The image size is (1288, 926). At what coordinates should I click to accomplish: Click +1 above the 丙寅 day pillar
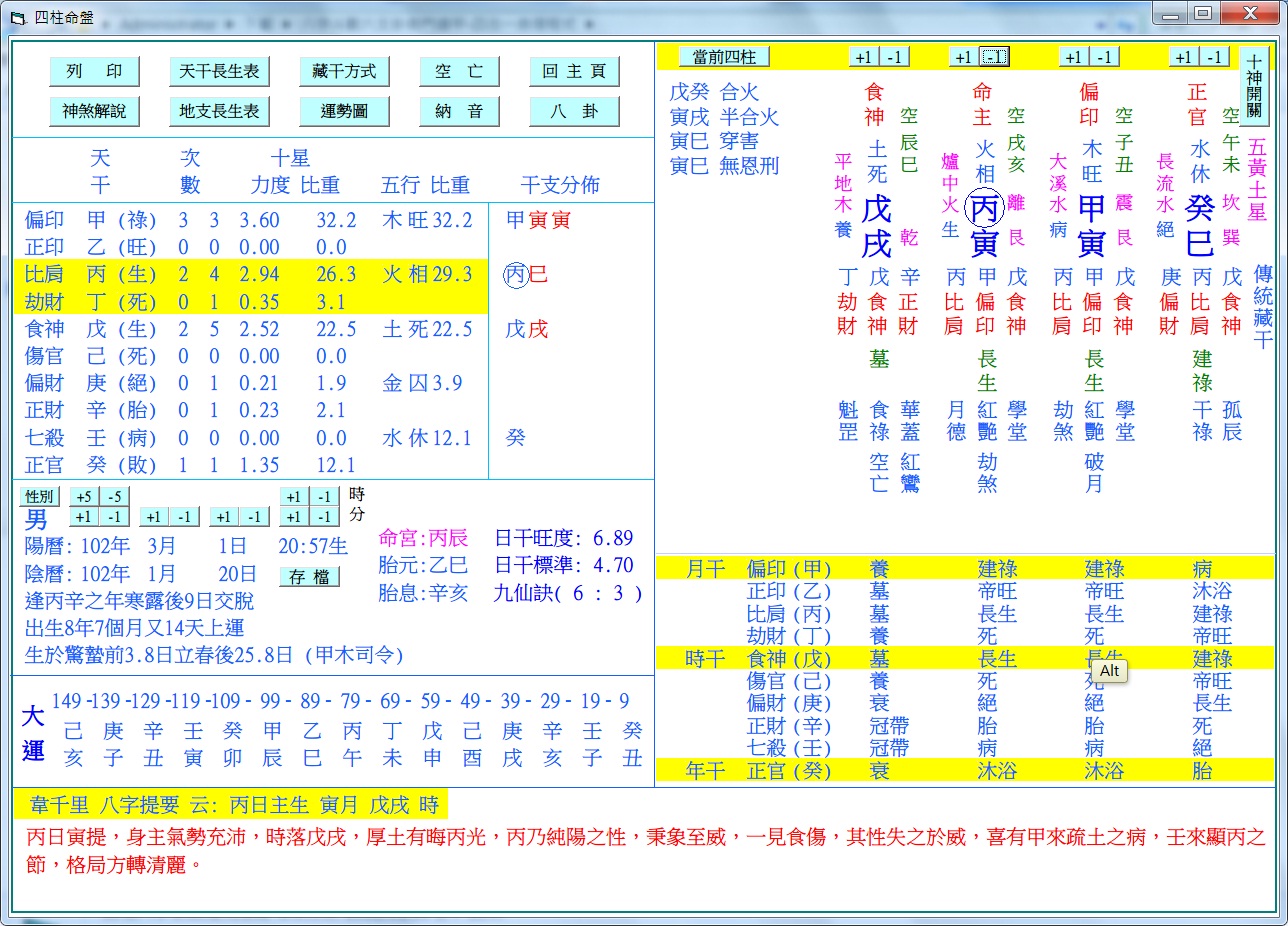point(964,57)
